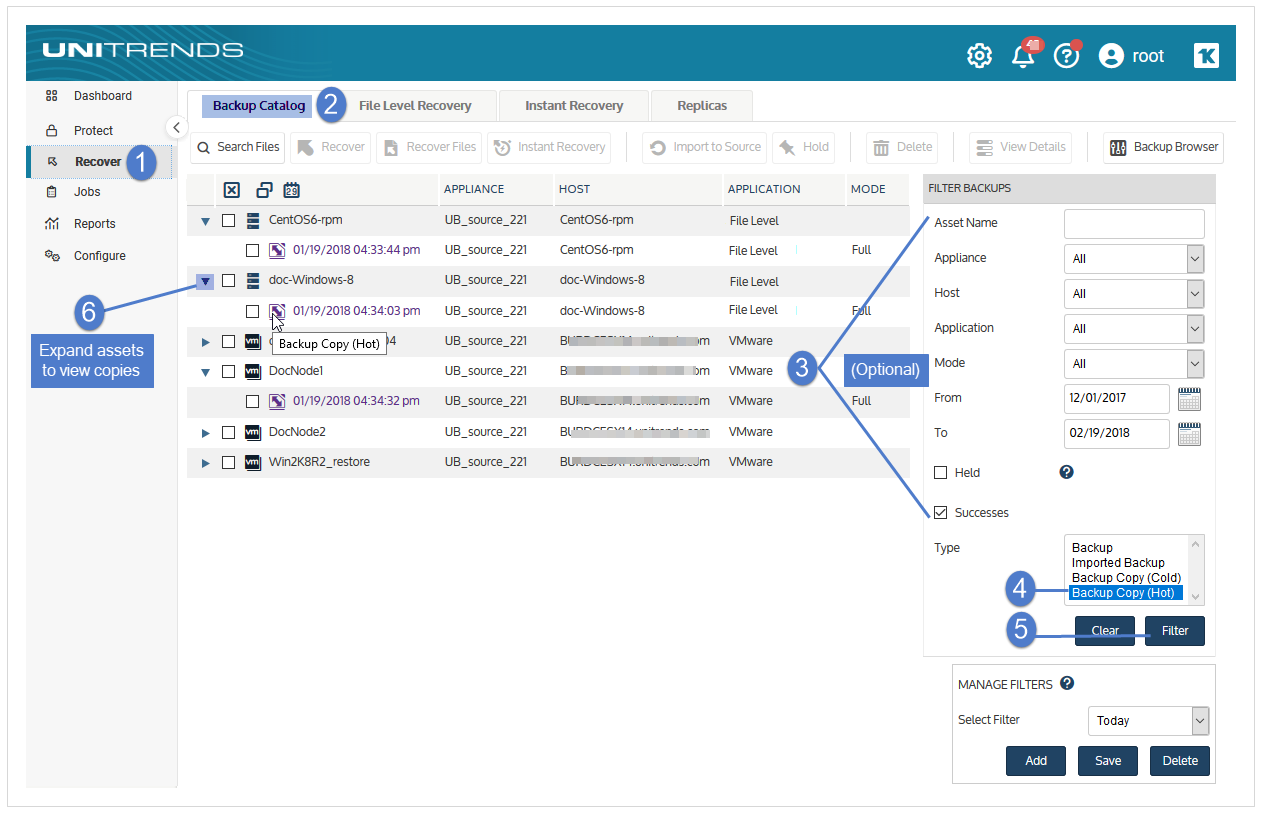Viewport: 1282px width, 834px height.
Task: Open the Mode filter dropdown
Action: [1134, 364]
